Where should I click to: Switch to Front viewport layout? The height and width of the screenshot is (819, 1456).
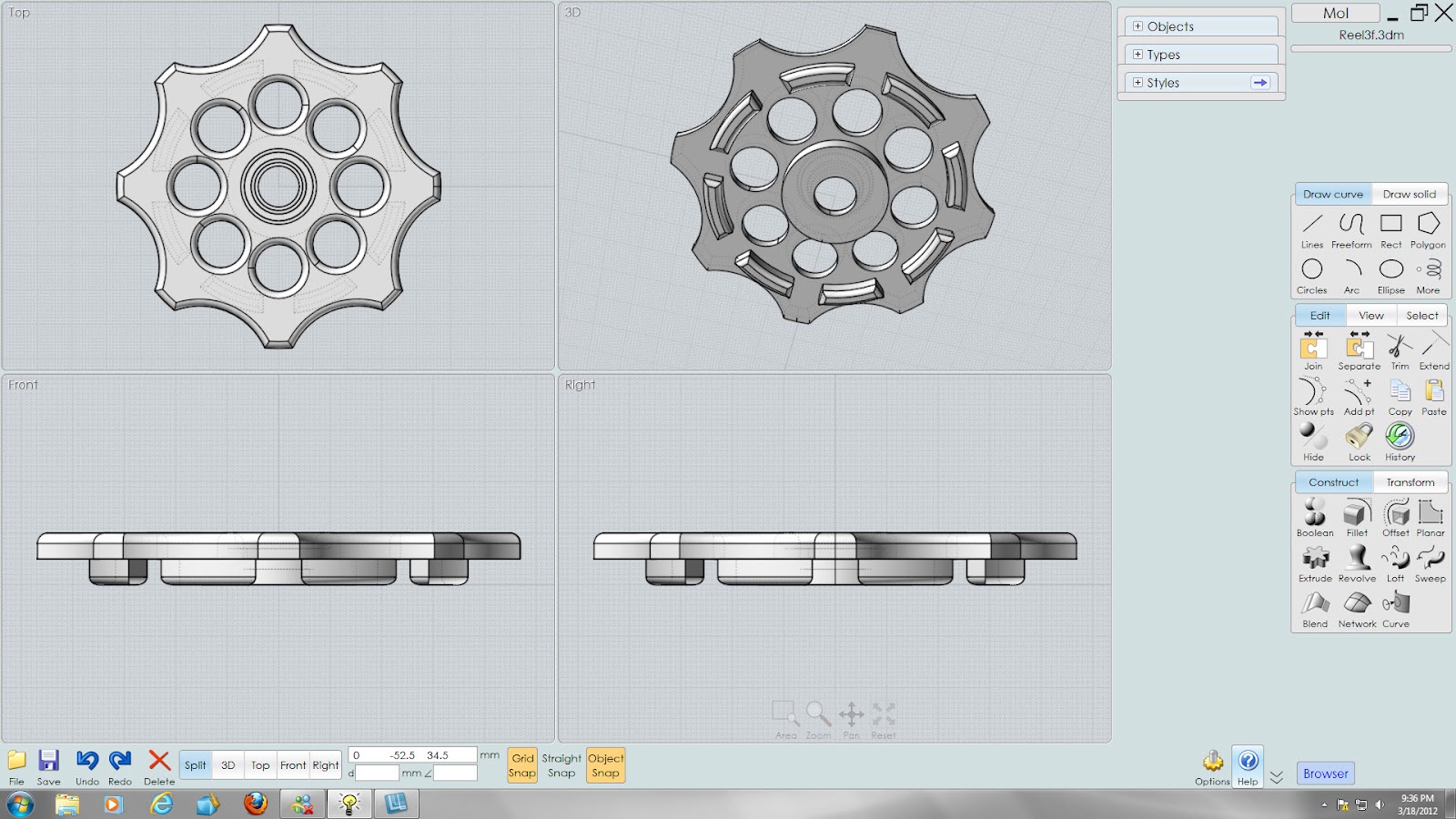click(x=293, y=765)
